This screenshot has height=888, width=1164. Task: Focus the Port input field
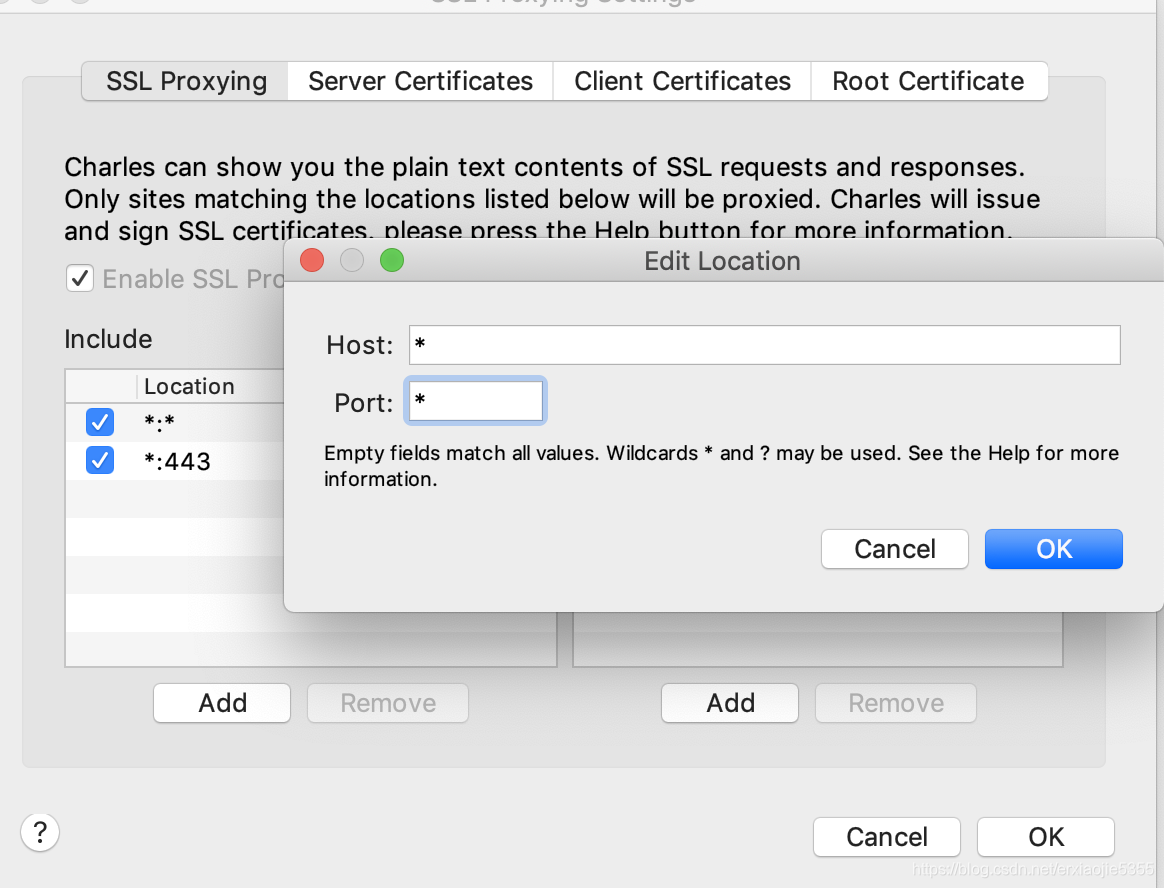coord(476,401)
